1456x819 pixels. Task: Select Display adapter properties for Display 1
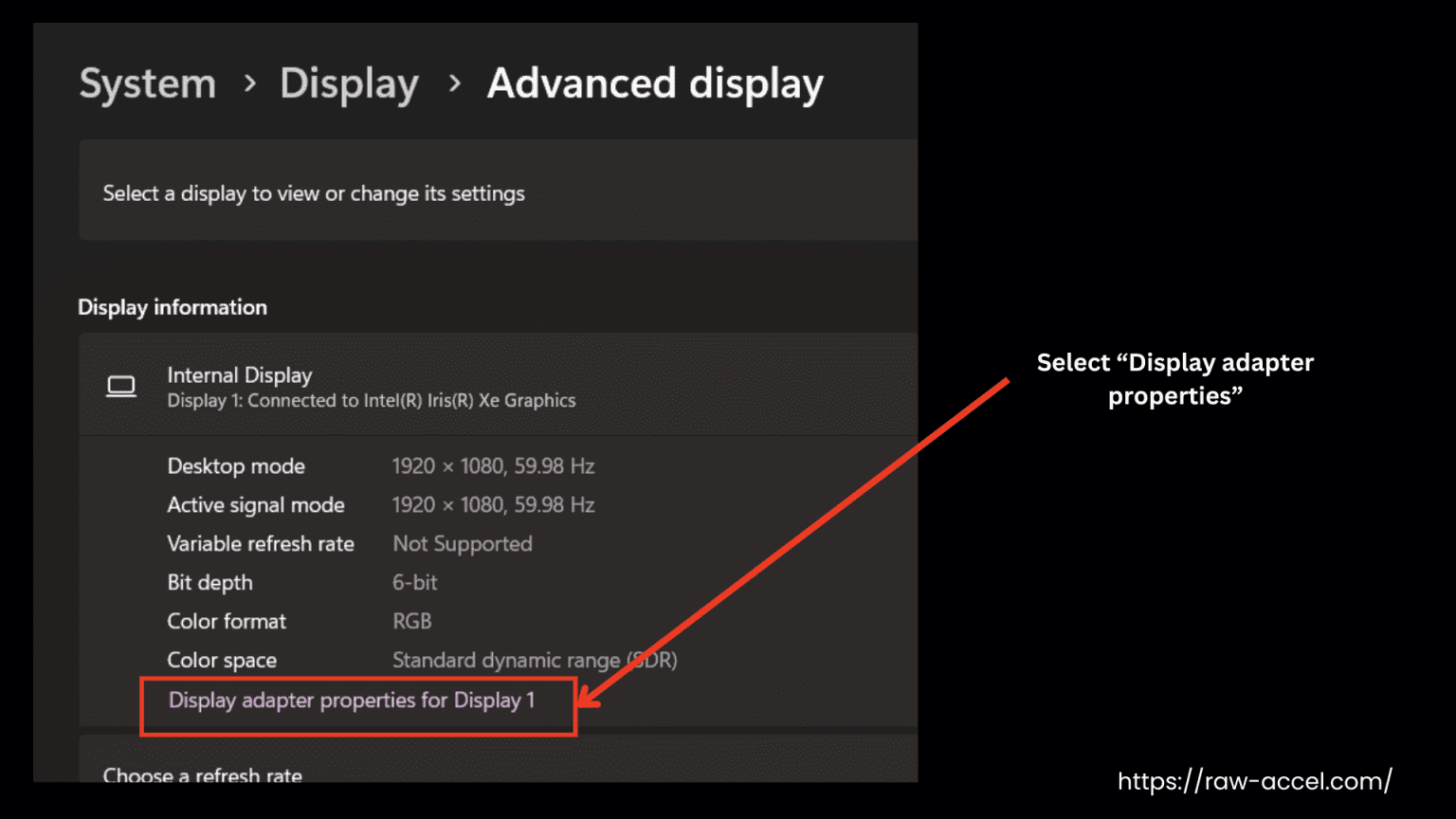click(352, 701)
